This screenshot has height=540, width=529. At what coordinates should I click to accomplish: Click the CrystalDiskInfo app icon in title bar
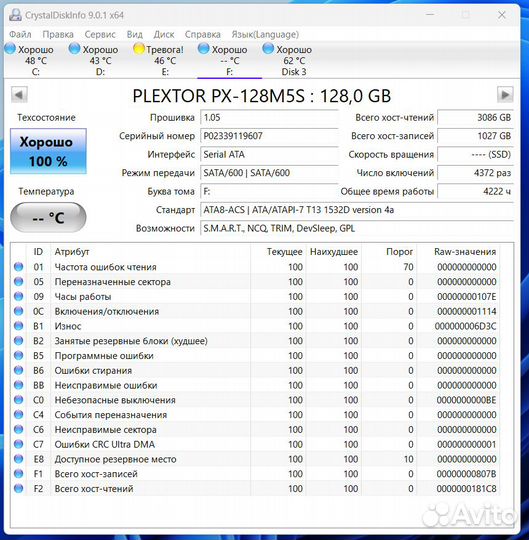(15, 15)
